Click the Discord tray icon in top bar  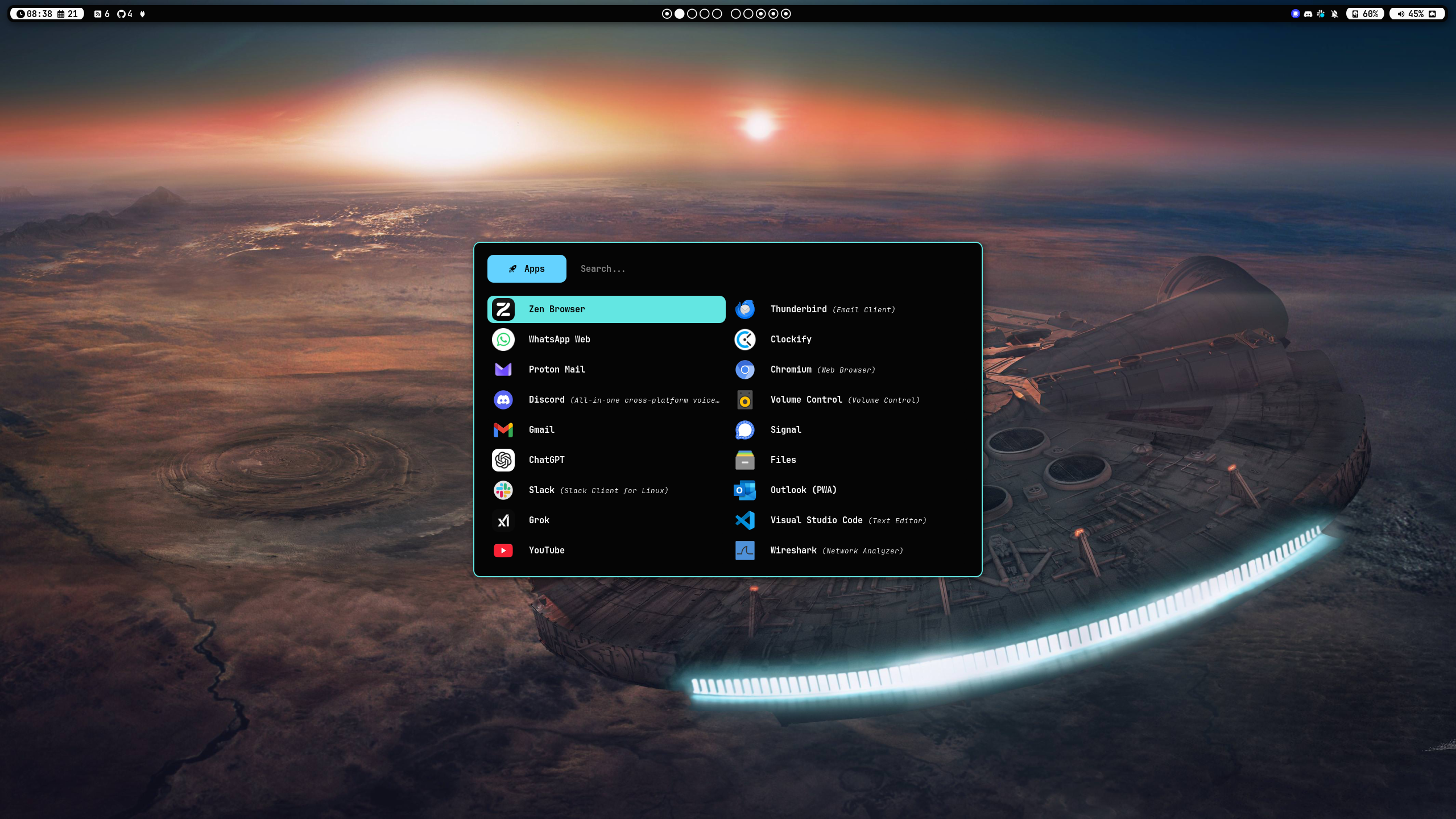pyautogui.click(x=1308, y=14)
